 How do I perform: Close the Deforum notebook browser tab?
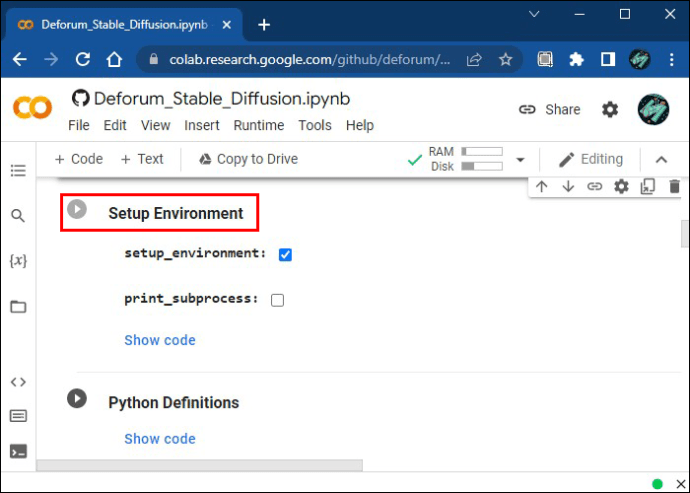(x=227, y=25)
